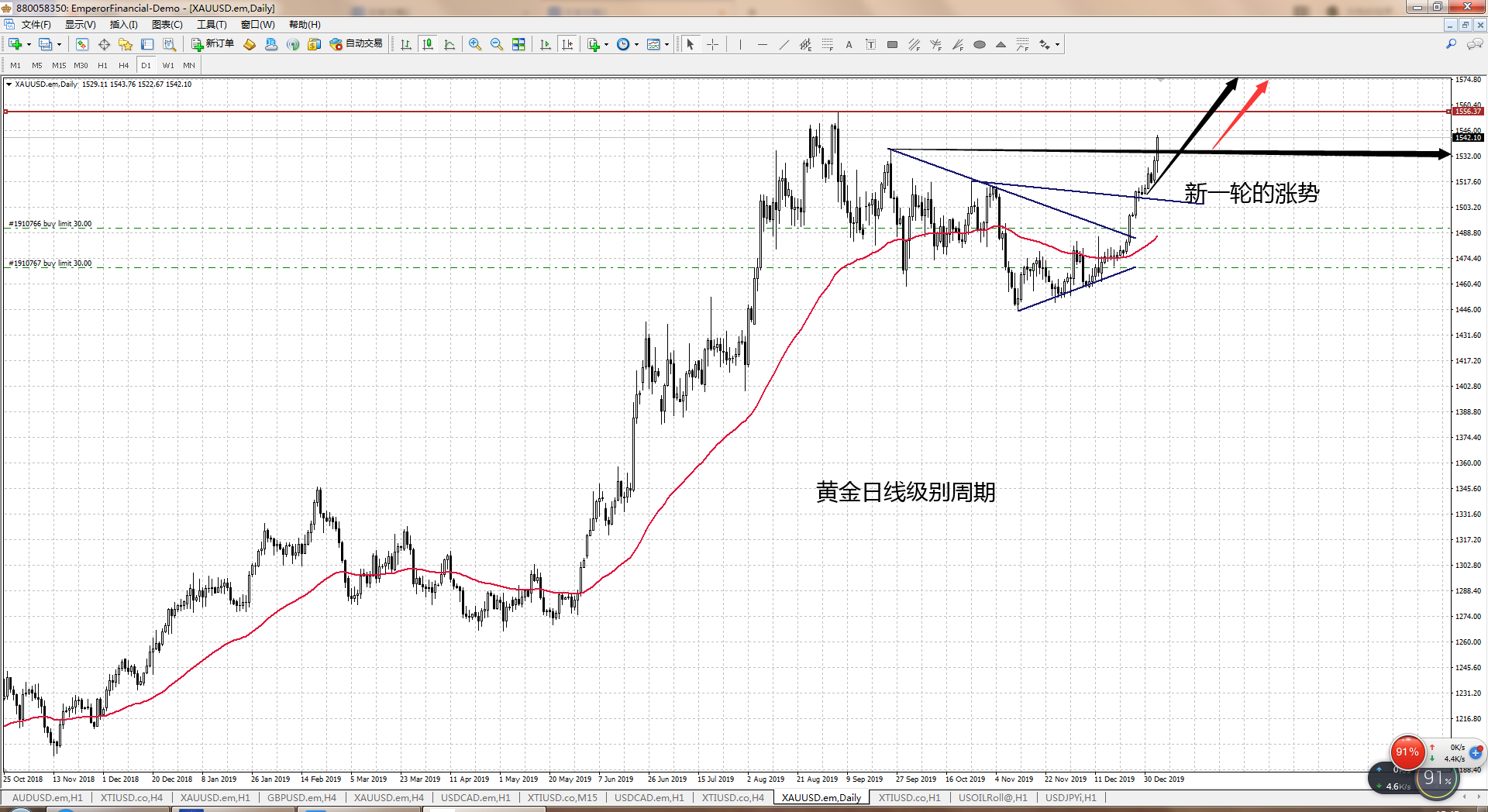Draw a trendline with the trendline tool

pyautogui.click(x=784, y=44)
